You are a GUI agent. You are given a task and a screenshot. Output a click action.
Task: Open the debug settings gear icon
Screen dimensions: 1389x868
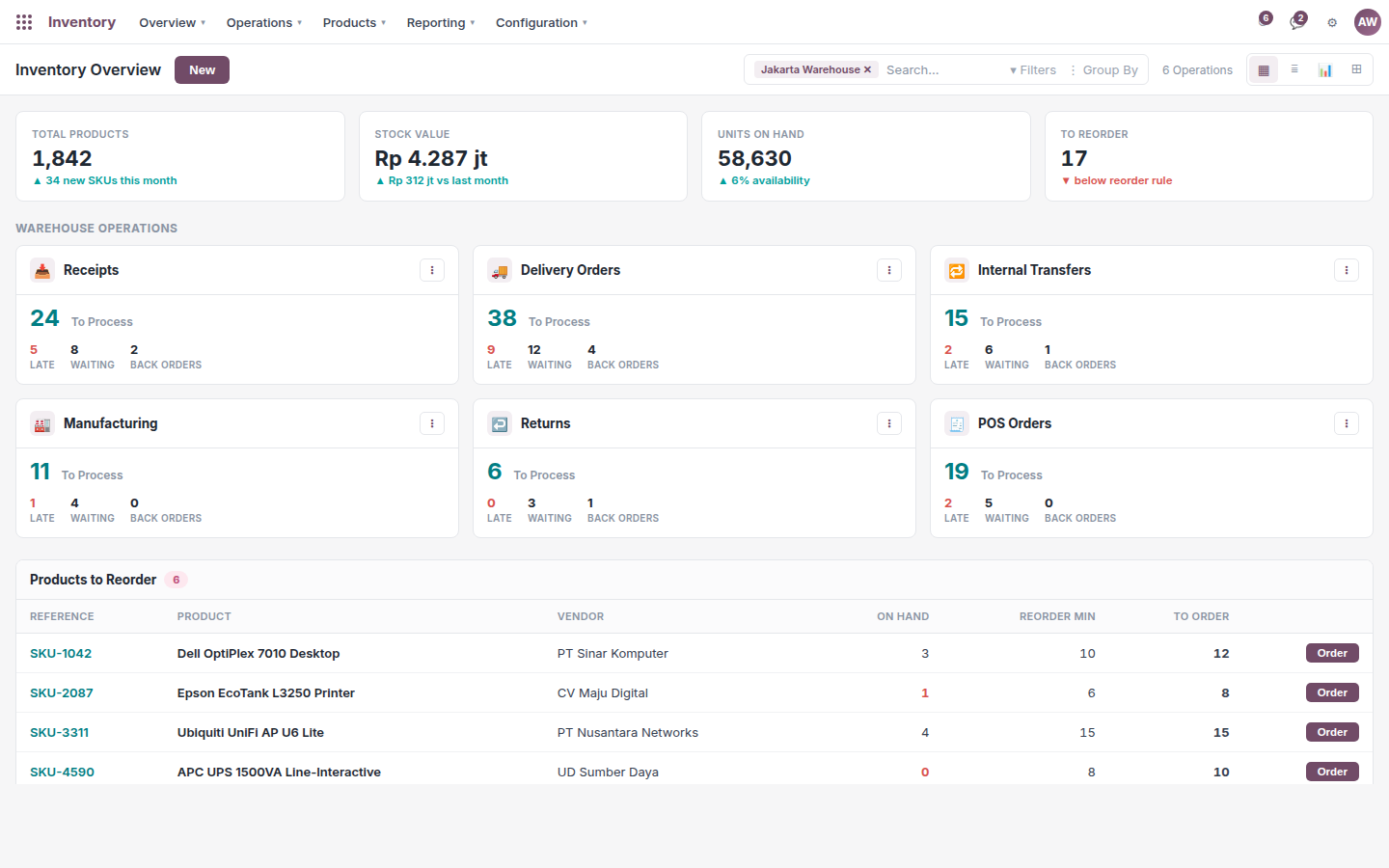tap(1332, 22)
